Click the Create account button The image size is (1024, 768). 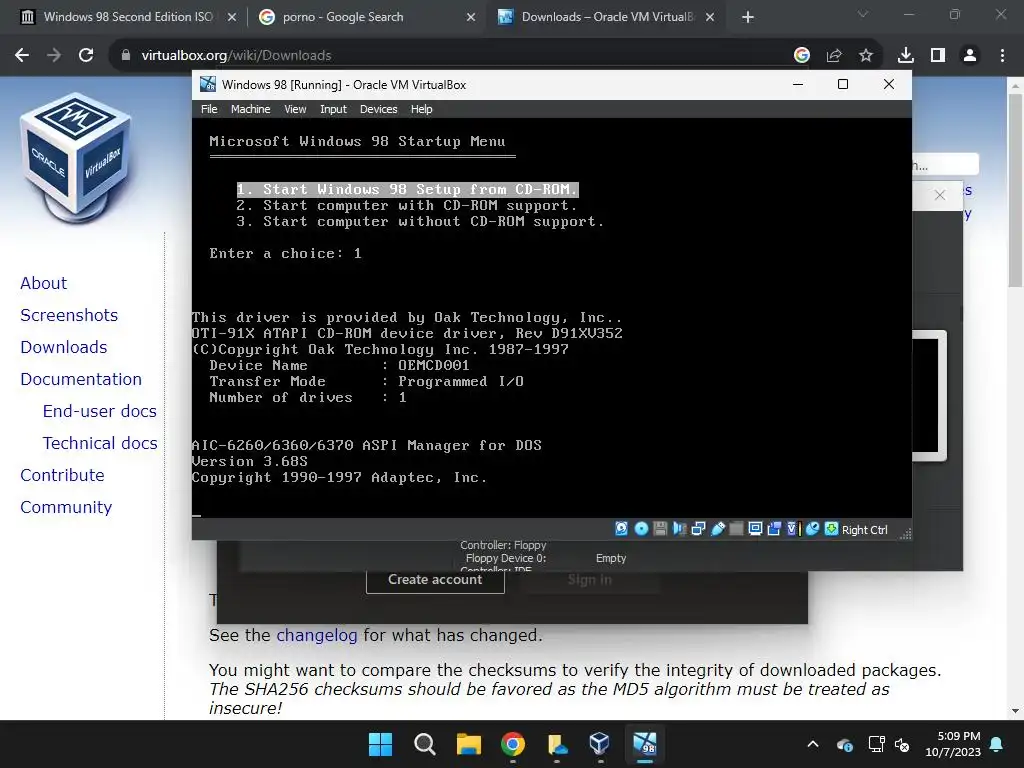tap(435, 579)
